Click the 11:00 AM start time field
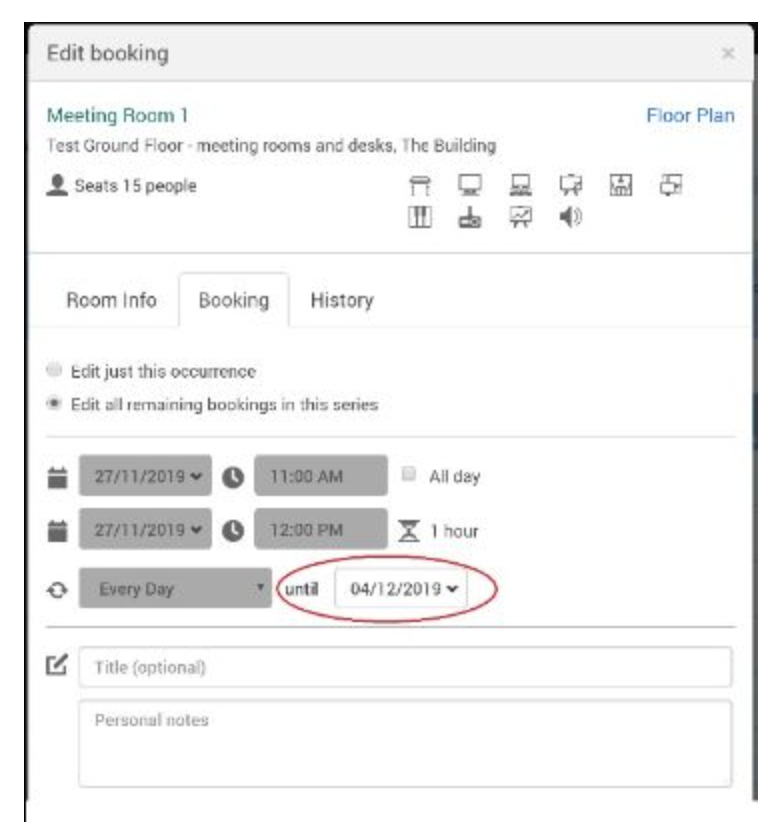The width and height of the screenshot is (778, 823). [x=320, y=477]
